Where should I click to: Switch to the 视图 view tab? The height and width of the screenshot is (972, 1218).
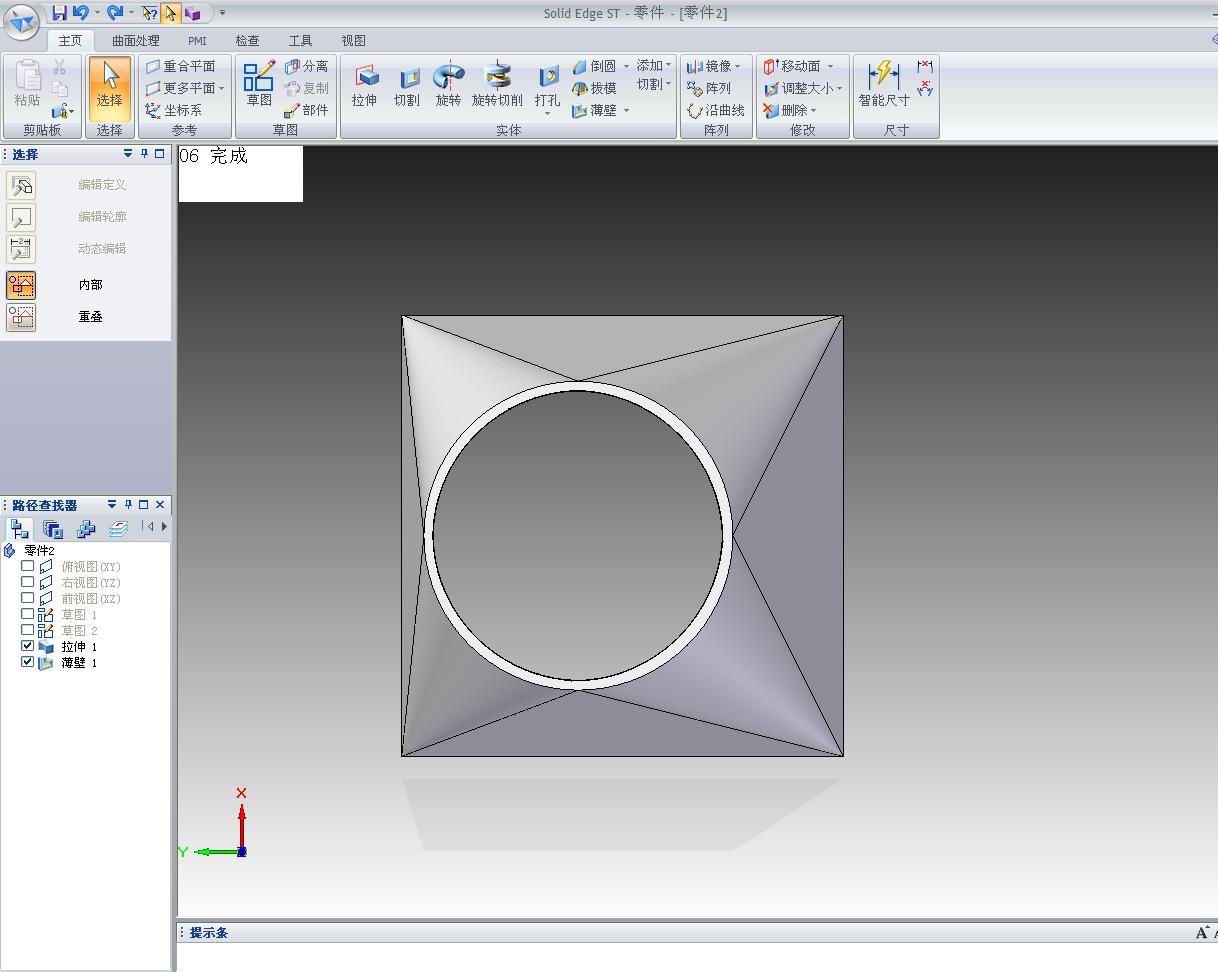point(353,41)
